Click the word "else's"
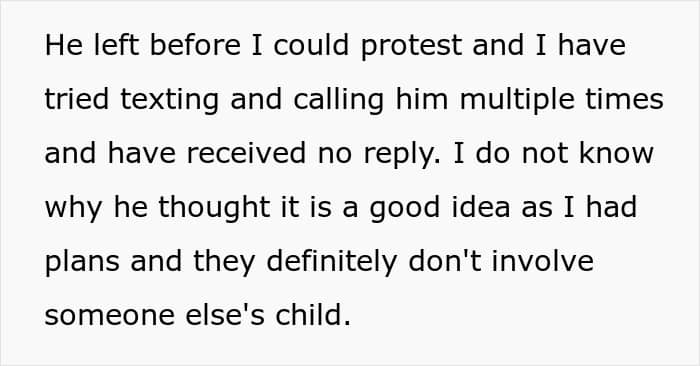The image size is (700, 366). click(225, 315)
